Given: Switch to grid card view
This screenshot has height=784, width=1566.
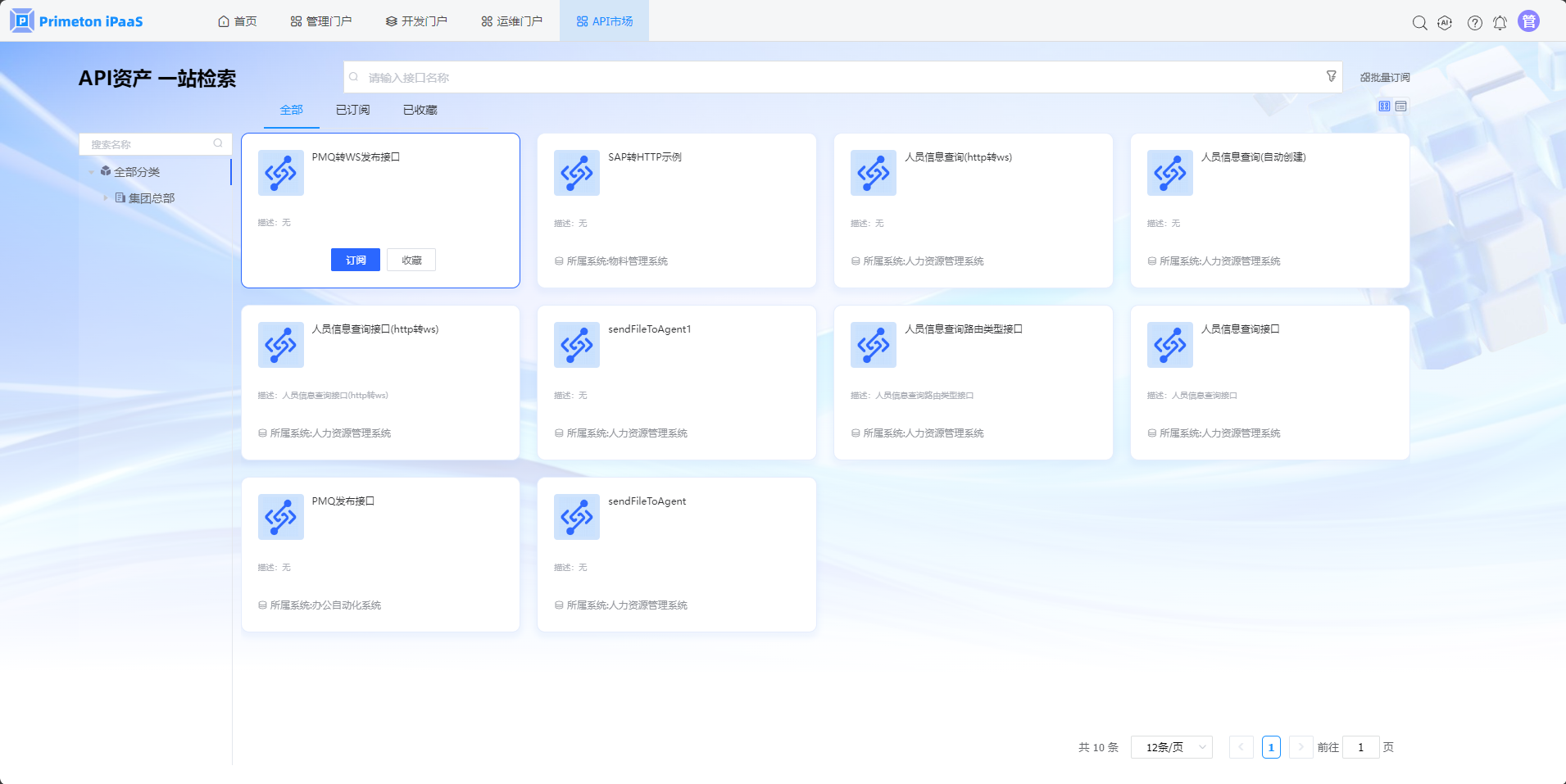Looking at the screenshot, I should (x=1384, y=106).
